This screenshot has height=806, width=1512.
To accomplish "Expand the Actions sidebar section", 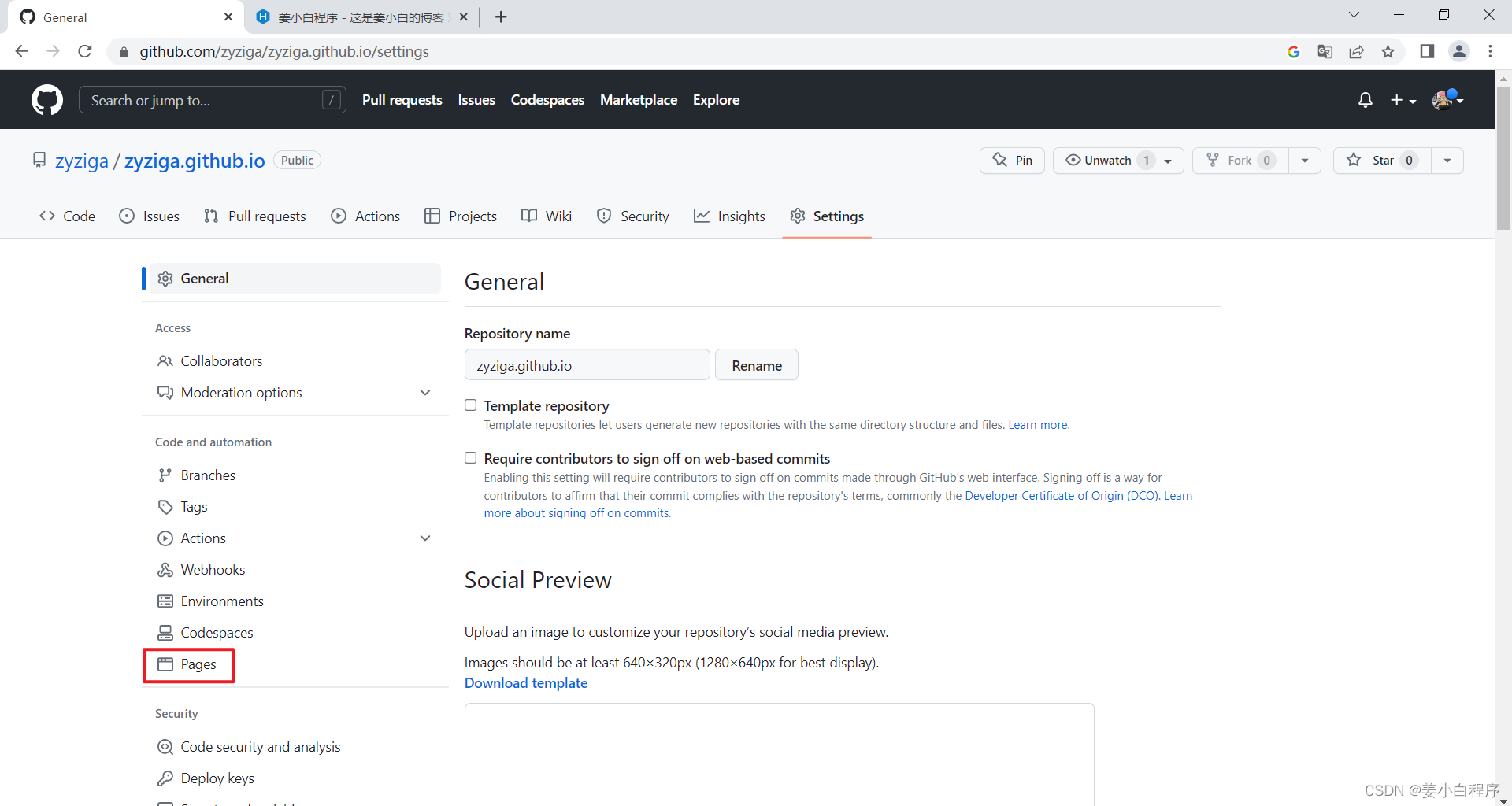I will pos(425,538).
